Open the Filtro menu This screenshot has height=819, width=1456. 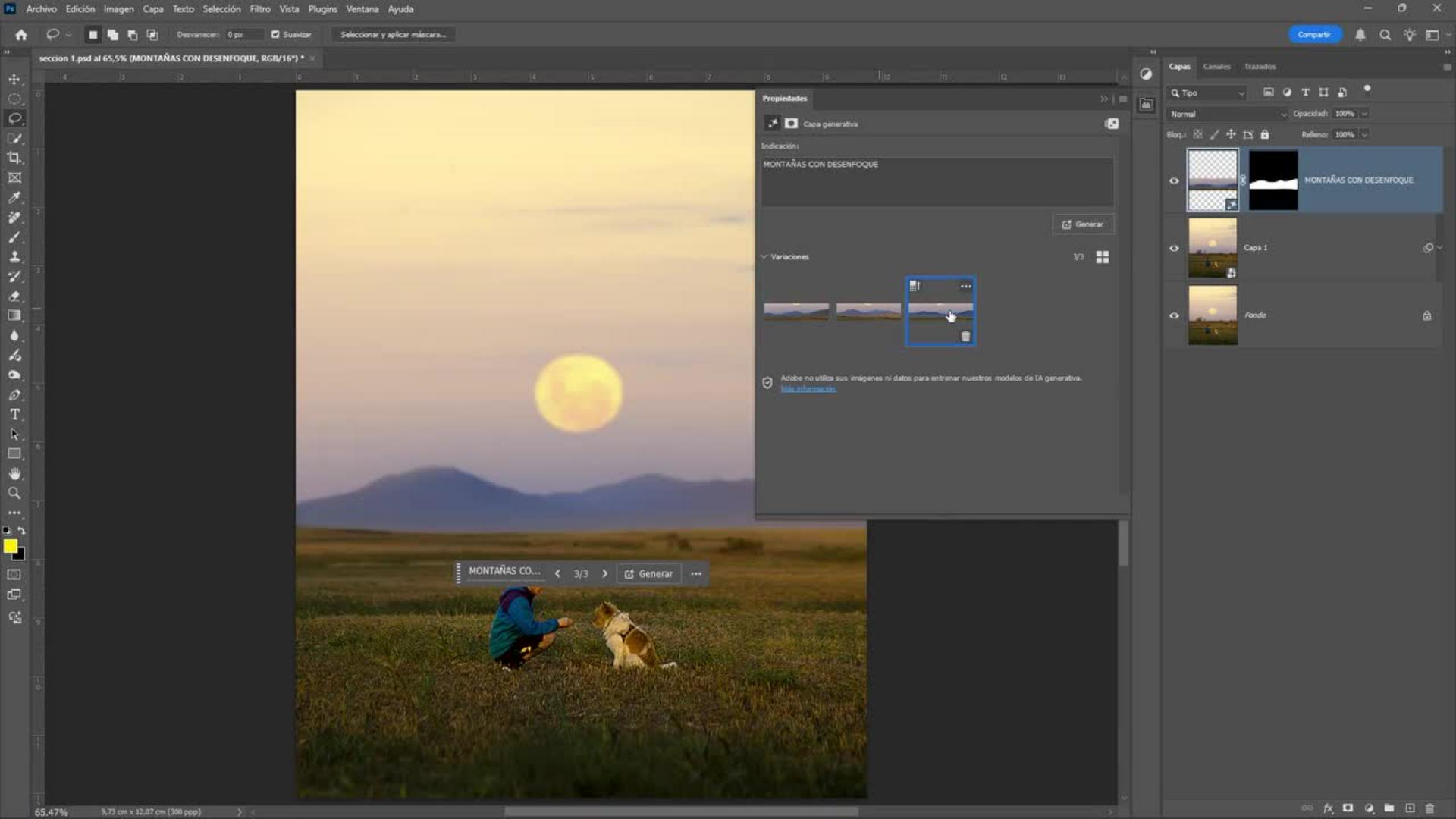coord(260,9)
